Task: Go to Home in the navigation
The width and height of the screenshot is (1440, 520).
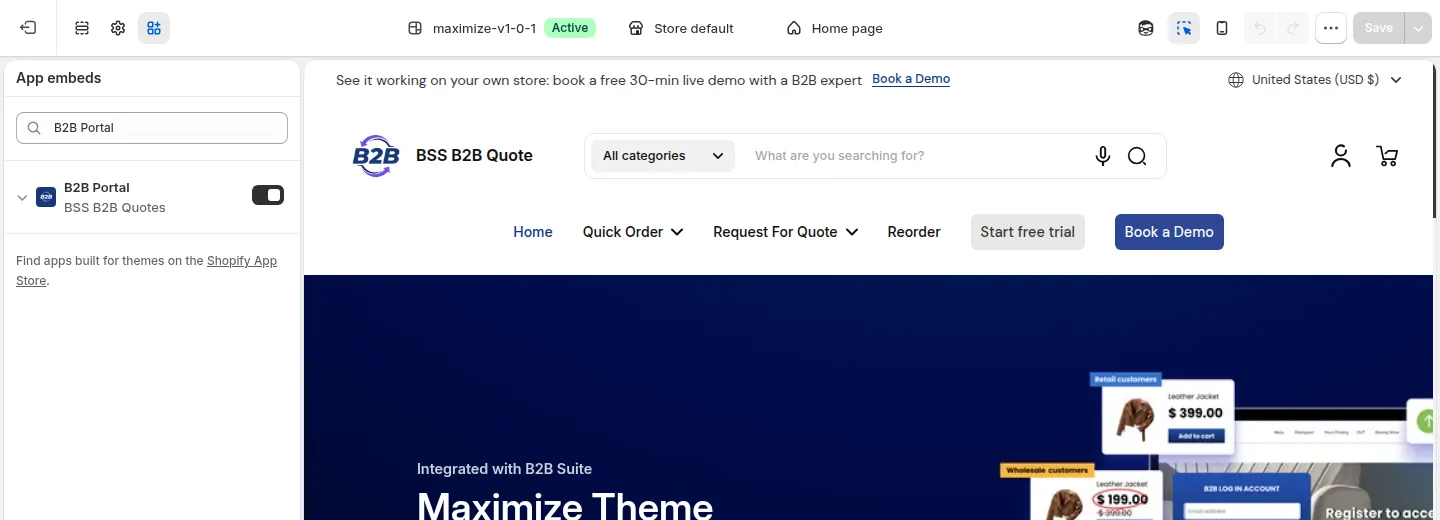Action: pyautogui.click(x=533, y=232)
